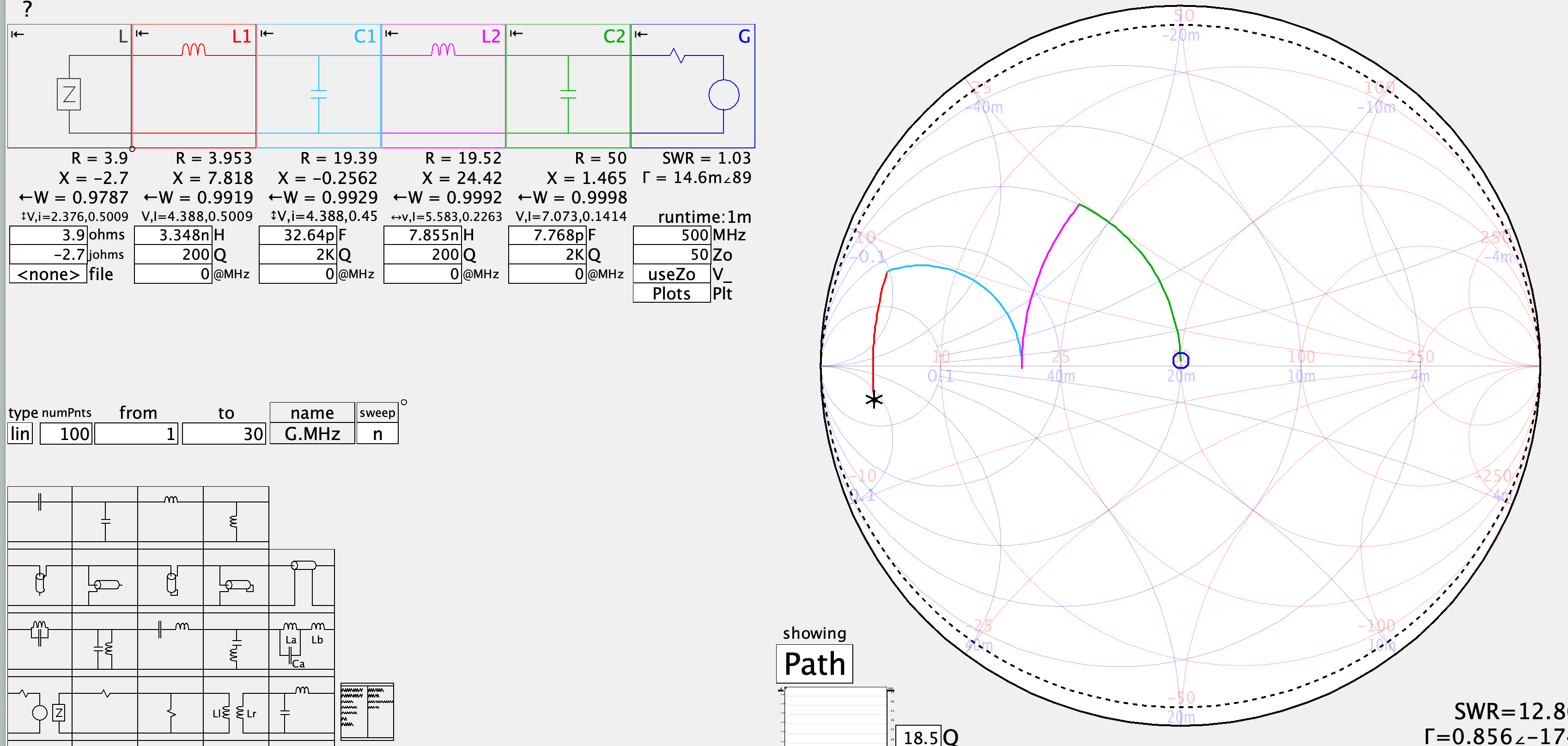Image resolution: width=1568 pixels, height=746 pixels.
Task: Select the shunt capacitor palette element
Action: pos(105,514)
